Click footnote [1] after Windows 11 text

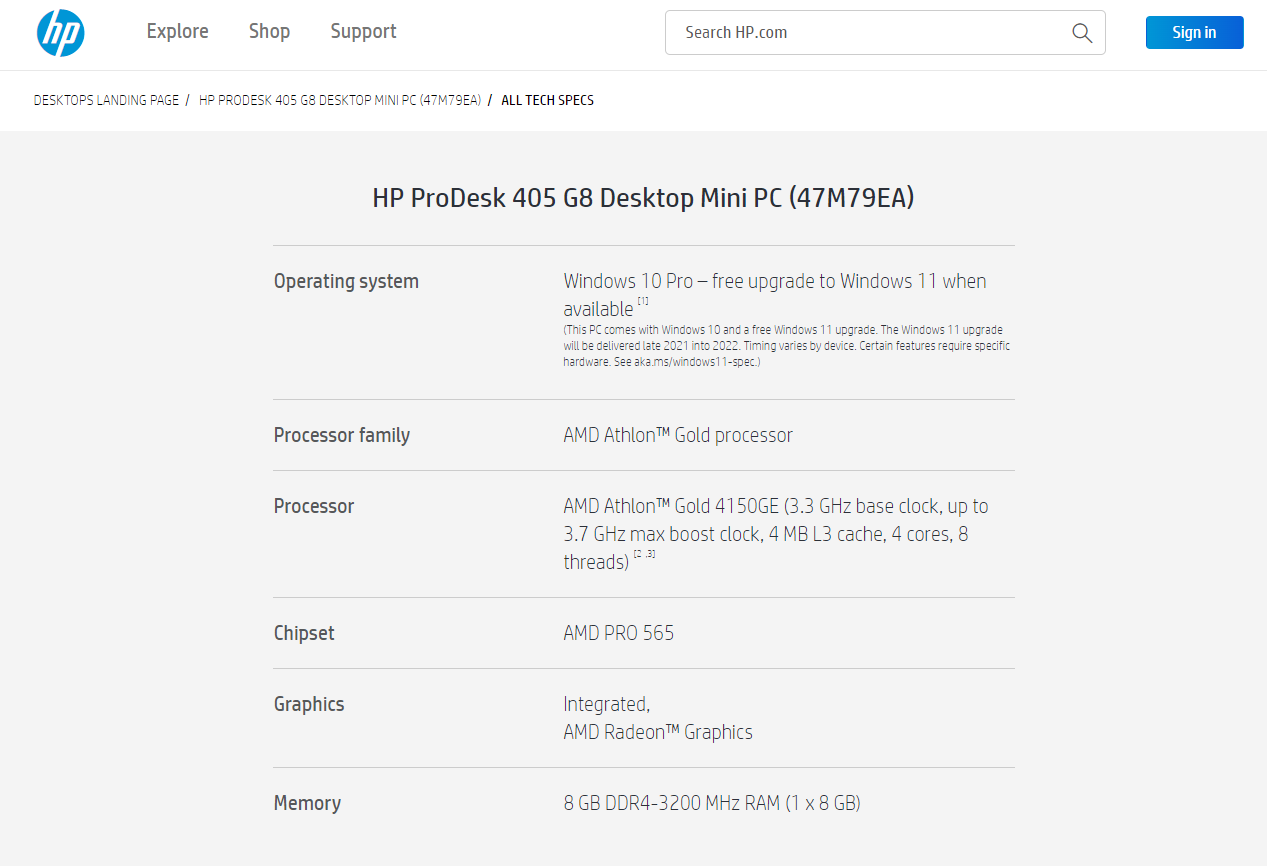click(x=643, y=302)
